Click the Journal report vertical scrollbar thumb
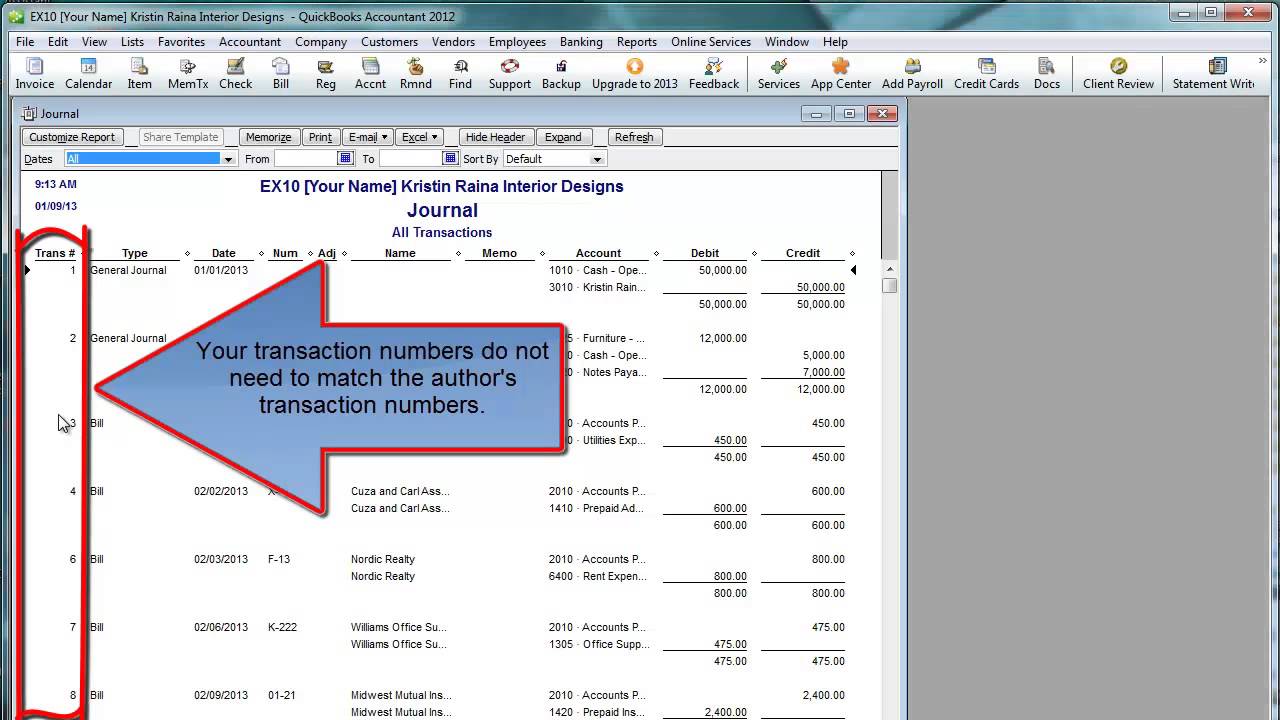 pos(889,286)
